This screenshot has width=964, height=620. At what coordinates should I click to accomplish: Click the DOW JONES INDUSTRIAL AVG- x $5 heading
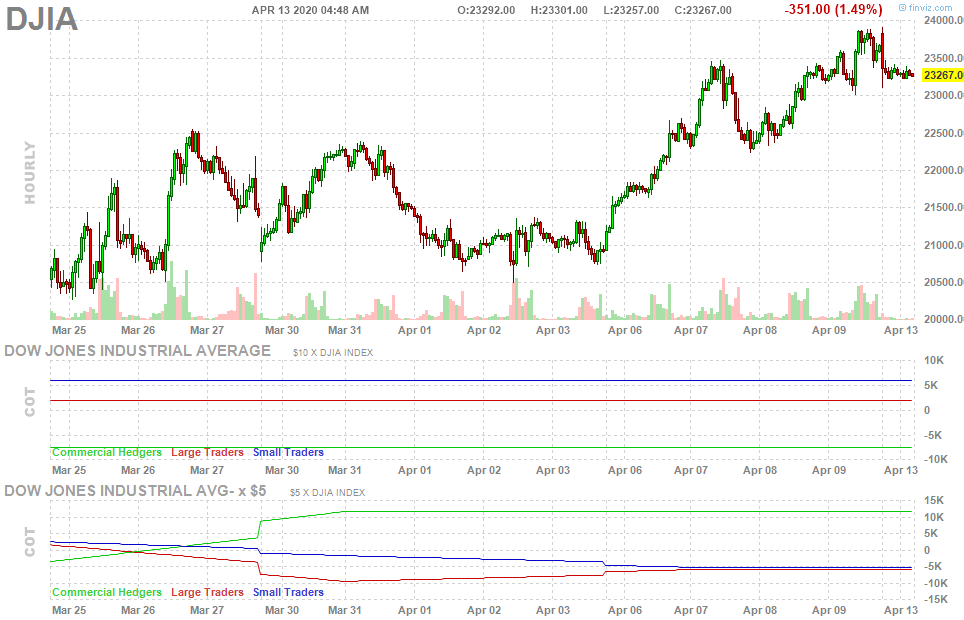pos(135,491)
